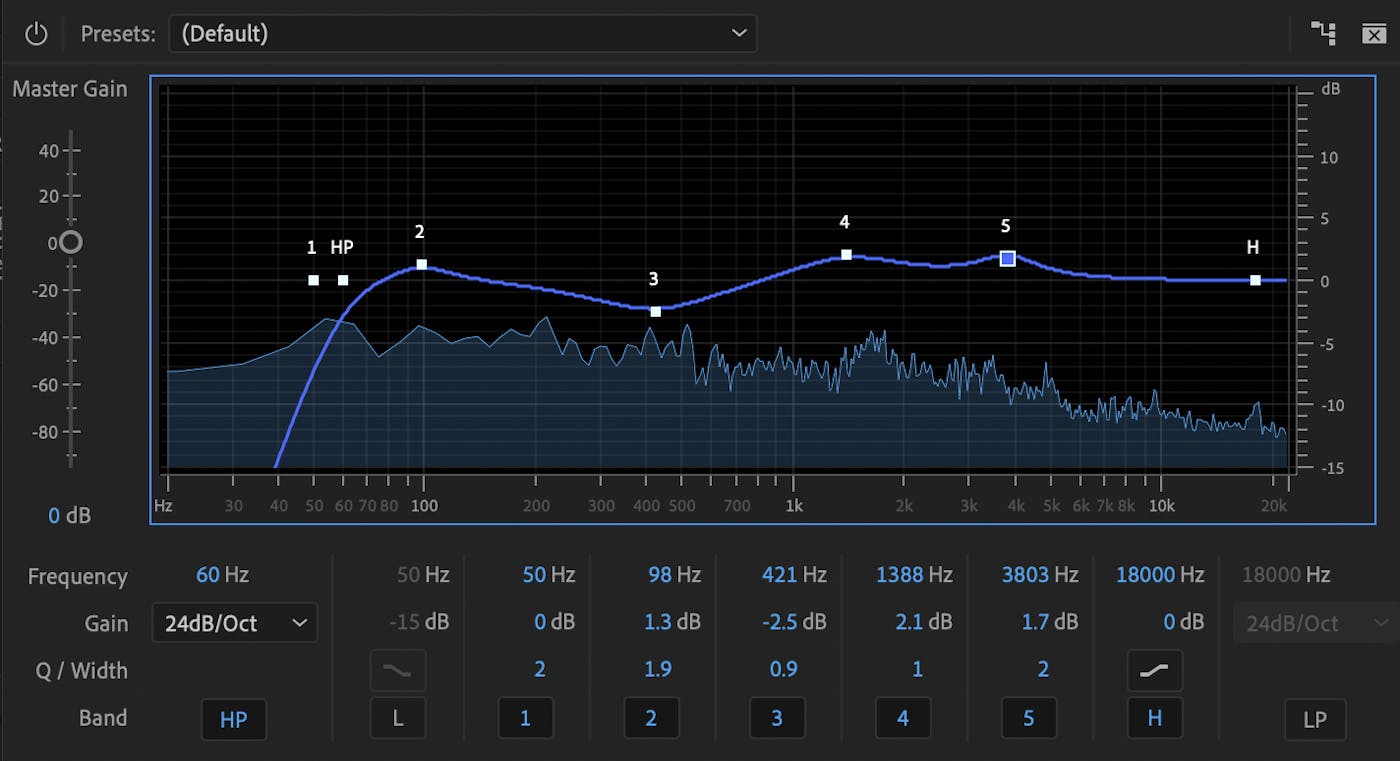Toggle band 5 button
This screenshot has width=1400, height=761.
(1029, 718)
